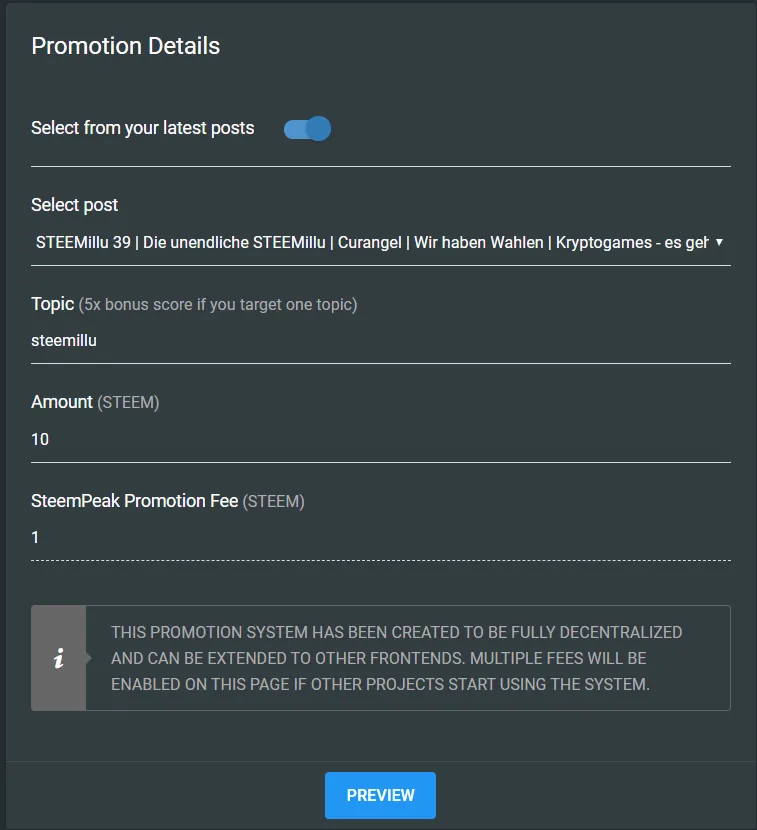Click the SteemPeak Promotion Fee field
Screen dimensions: 757x830
[381, 538]
